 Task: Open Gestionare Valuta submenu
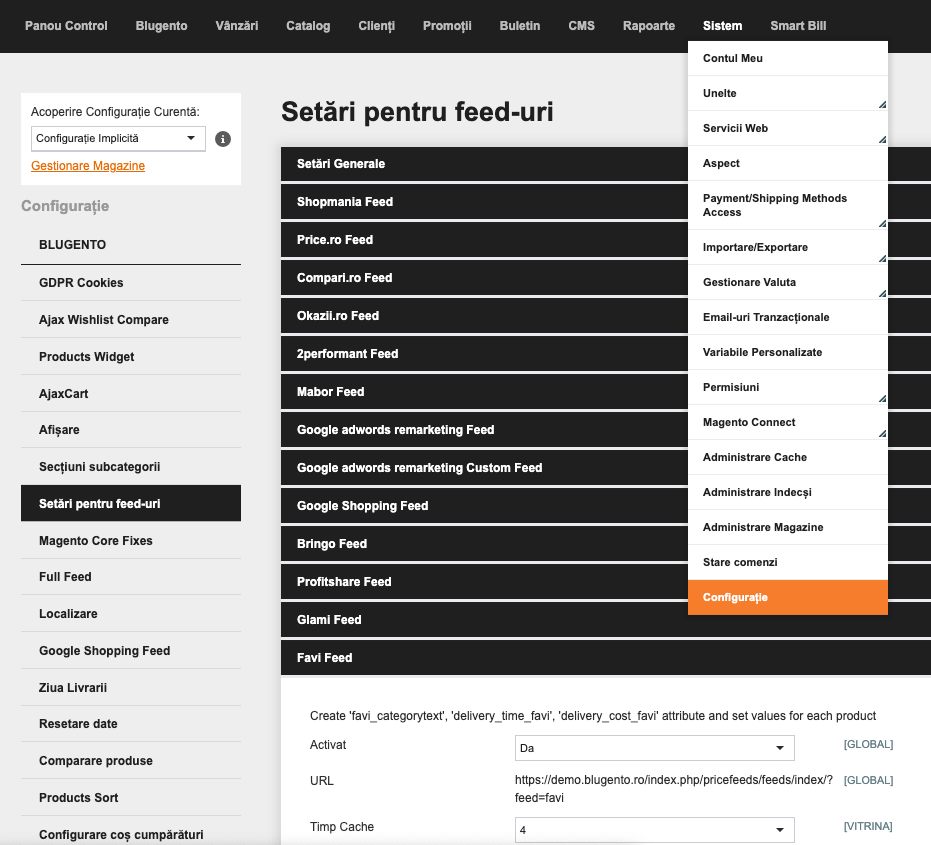coord(787,282)
